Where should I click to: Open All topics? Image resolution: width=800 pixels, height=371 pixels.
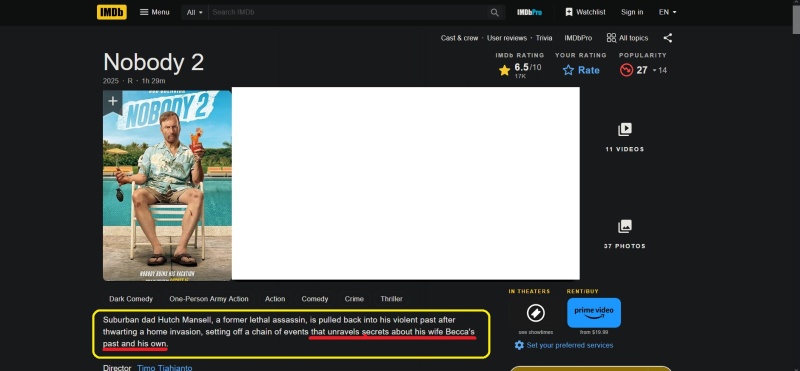point(627,38)
